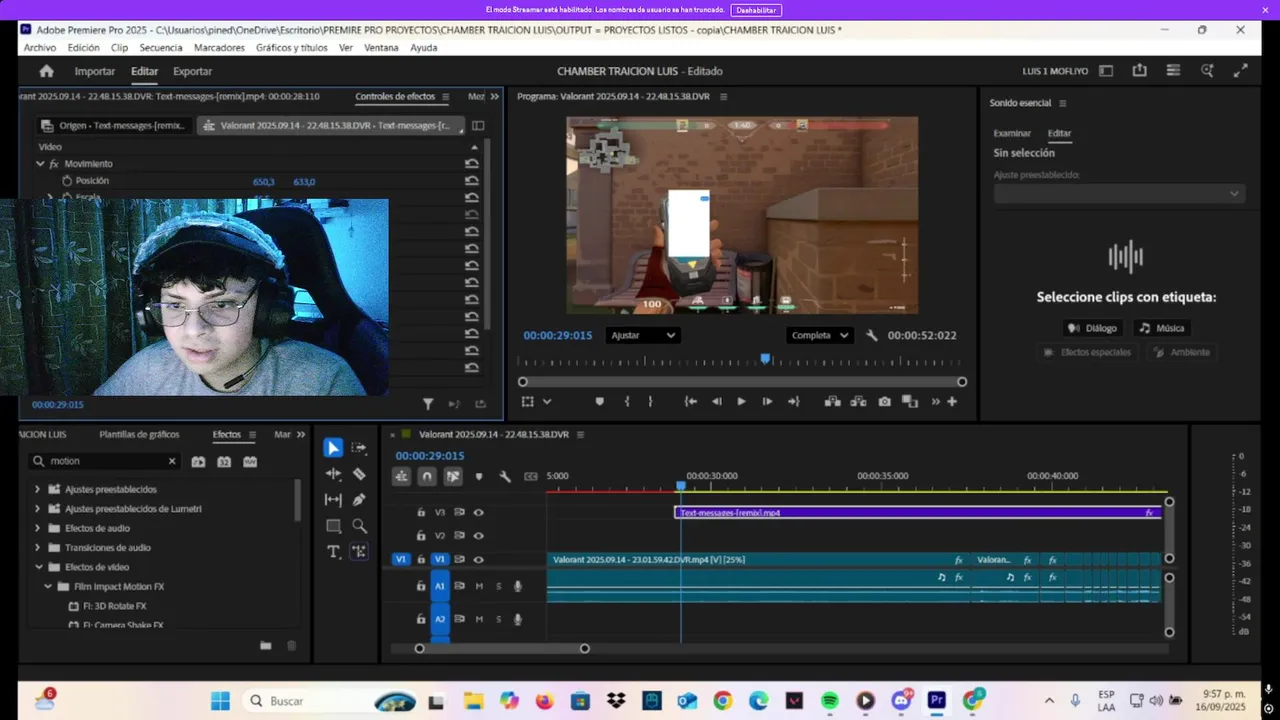Image resolution: width=1280 pixels, height=720 pixels.
Task: Open Program monitor settings wrench
Action: 872,336
